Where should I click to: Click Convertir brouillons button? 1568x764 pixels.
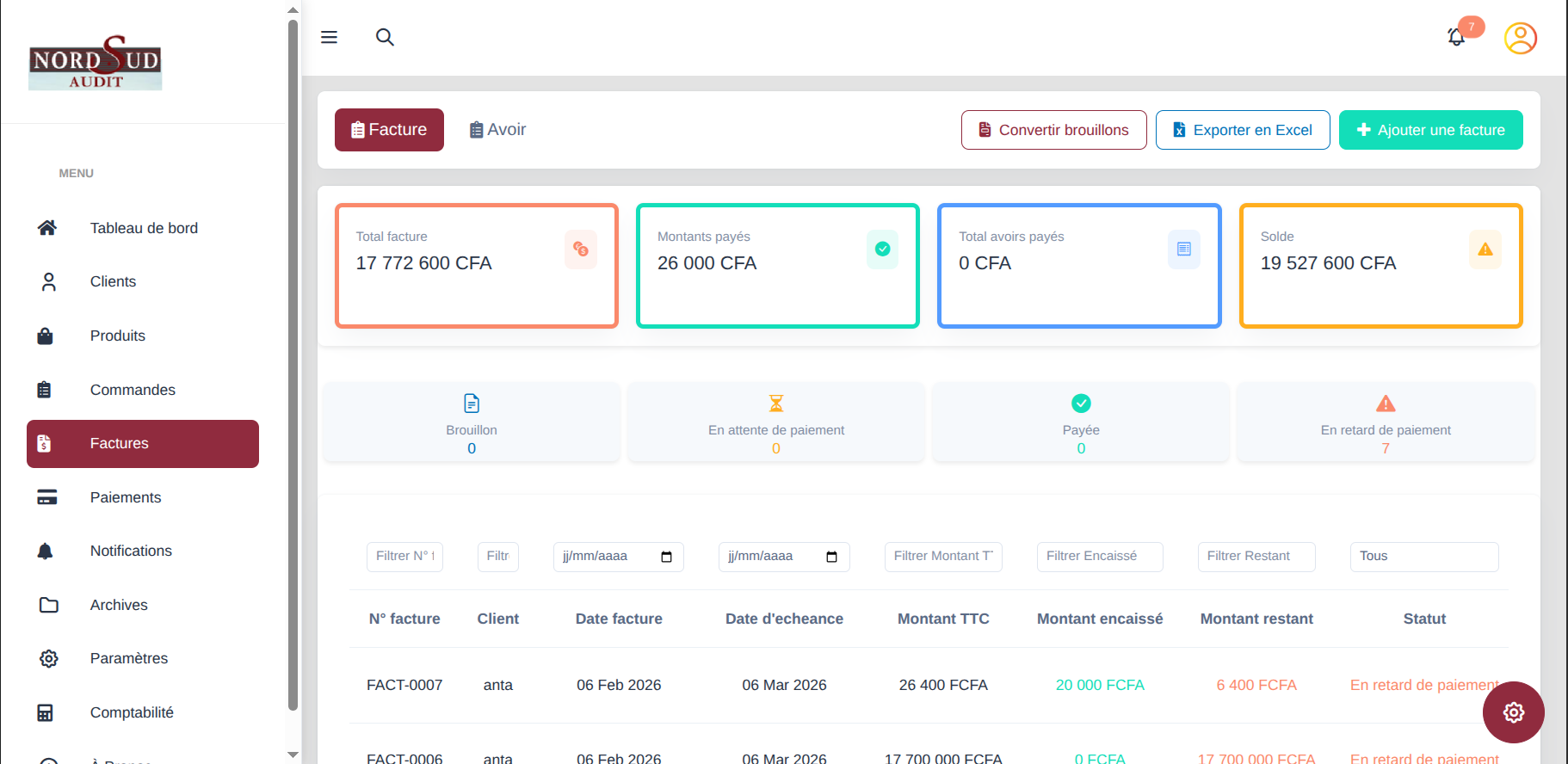click(x=1053, y=130)
